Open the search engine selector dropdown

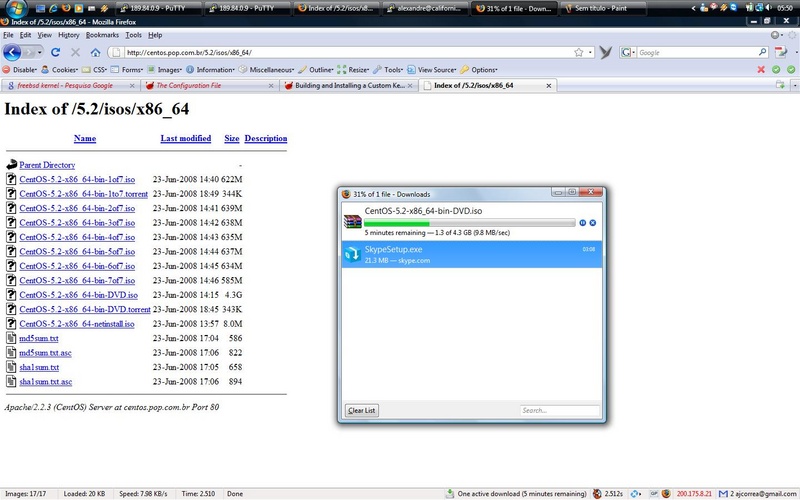[x=628, y=52]
